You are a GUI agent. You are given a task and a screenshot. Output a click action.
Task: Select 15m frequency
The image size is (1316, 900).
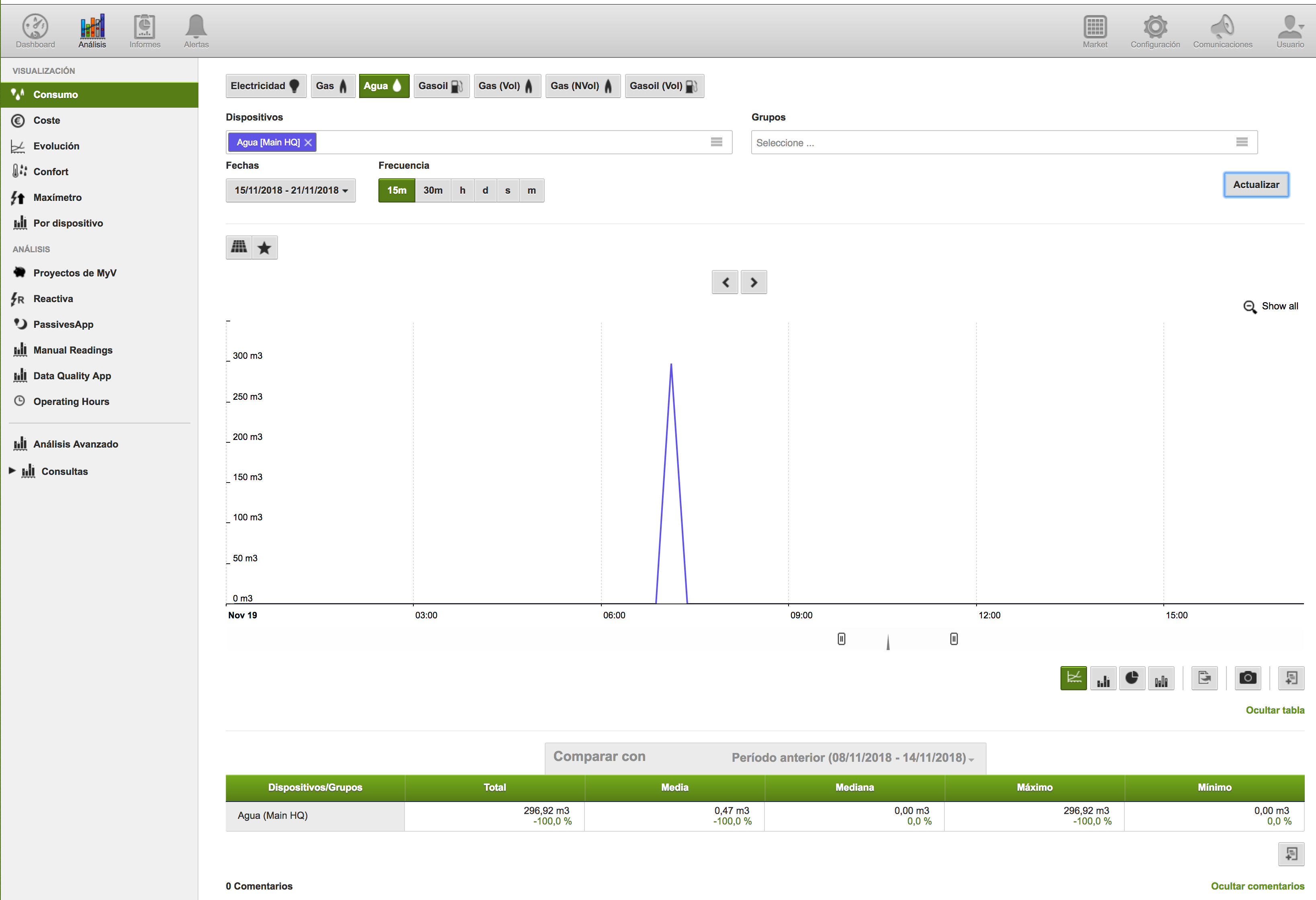pyautogui.click(x=396, y=190)
